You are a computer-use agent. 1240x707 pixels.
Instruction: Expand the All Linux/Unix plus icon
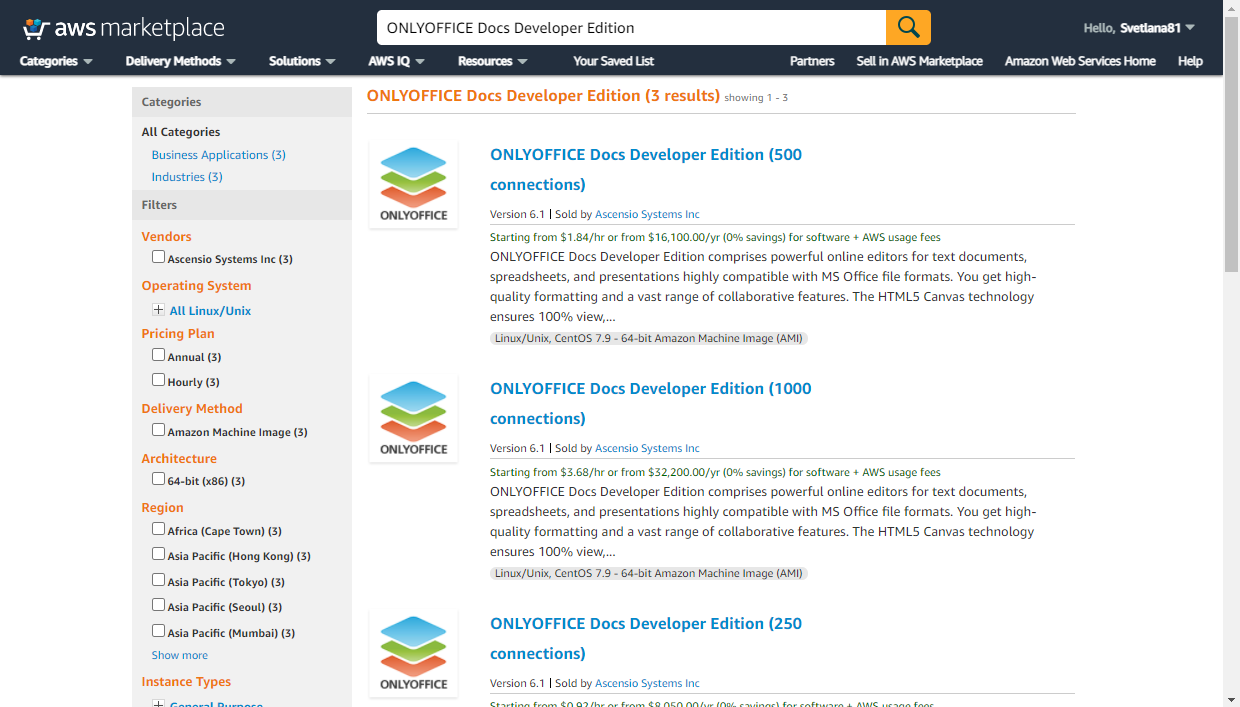158,310
